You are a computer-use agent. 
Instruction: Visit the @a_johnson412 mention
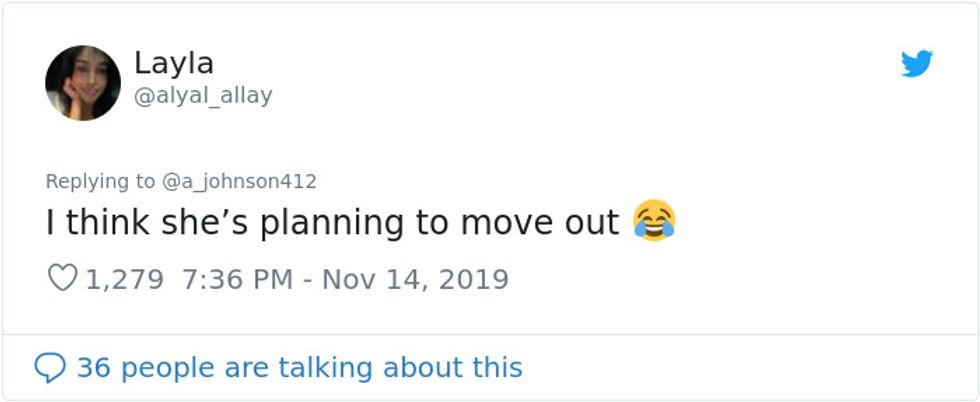[x=239, y=181]
